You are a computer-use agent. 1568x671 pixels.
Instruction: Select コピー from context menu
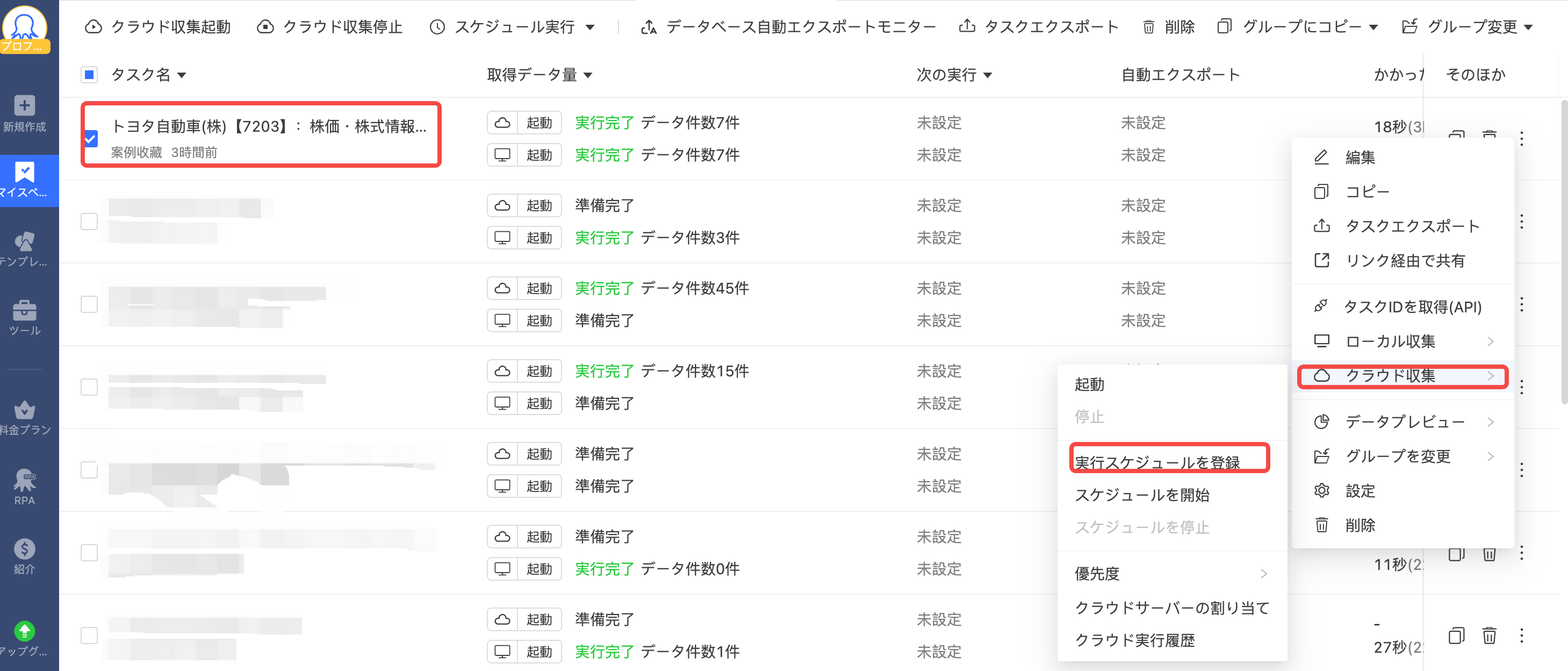coord(1402,192)
